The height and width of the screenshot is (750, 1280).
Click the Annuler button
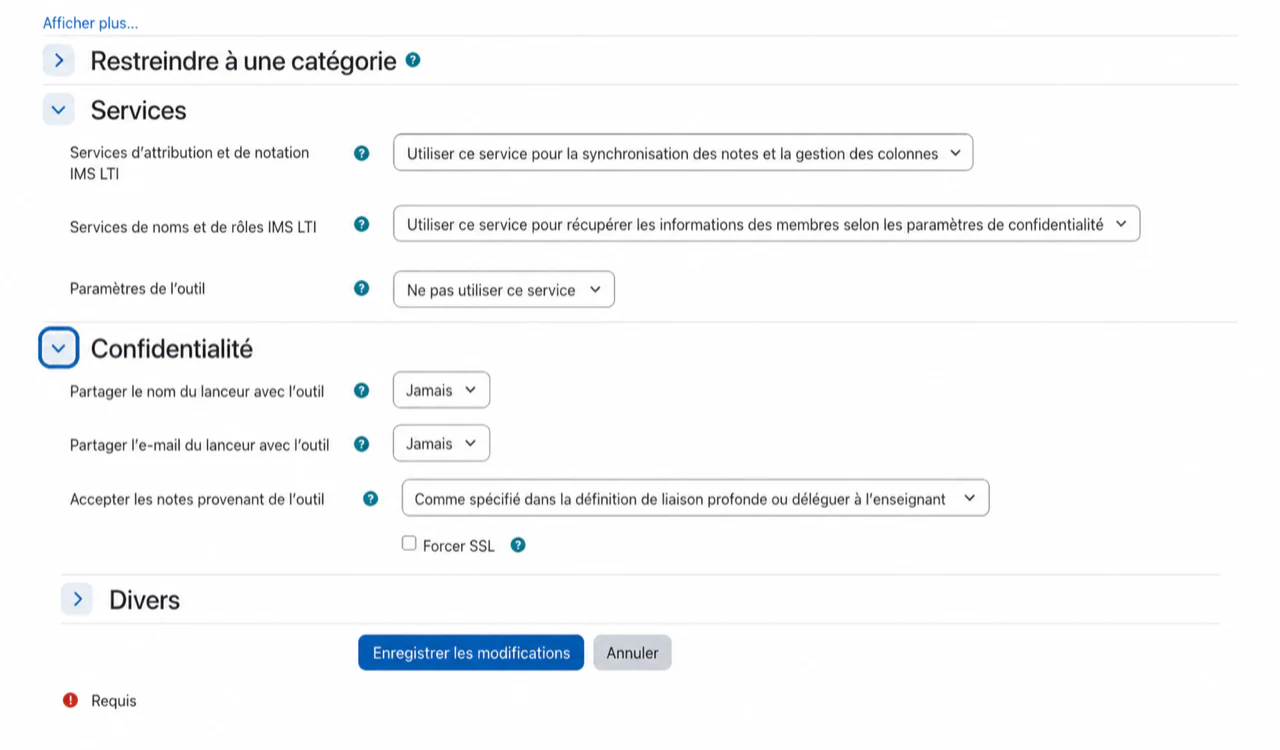[632, 652]
